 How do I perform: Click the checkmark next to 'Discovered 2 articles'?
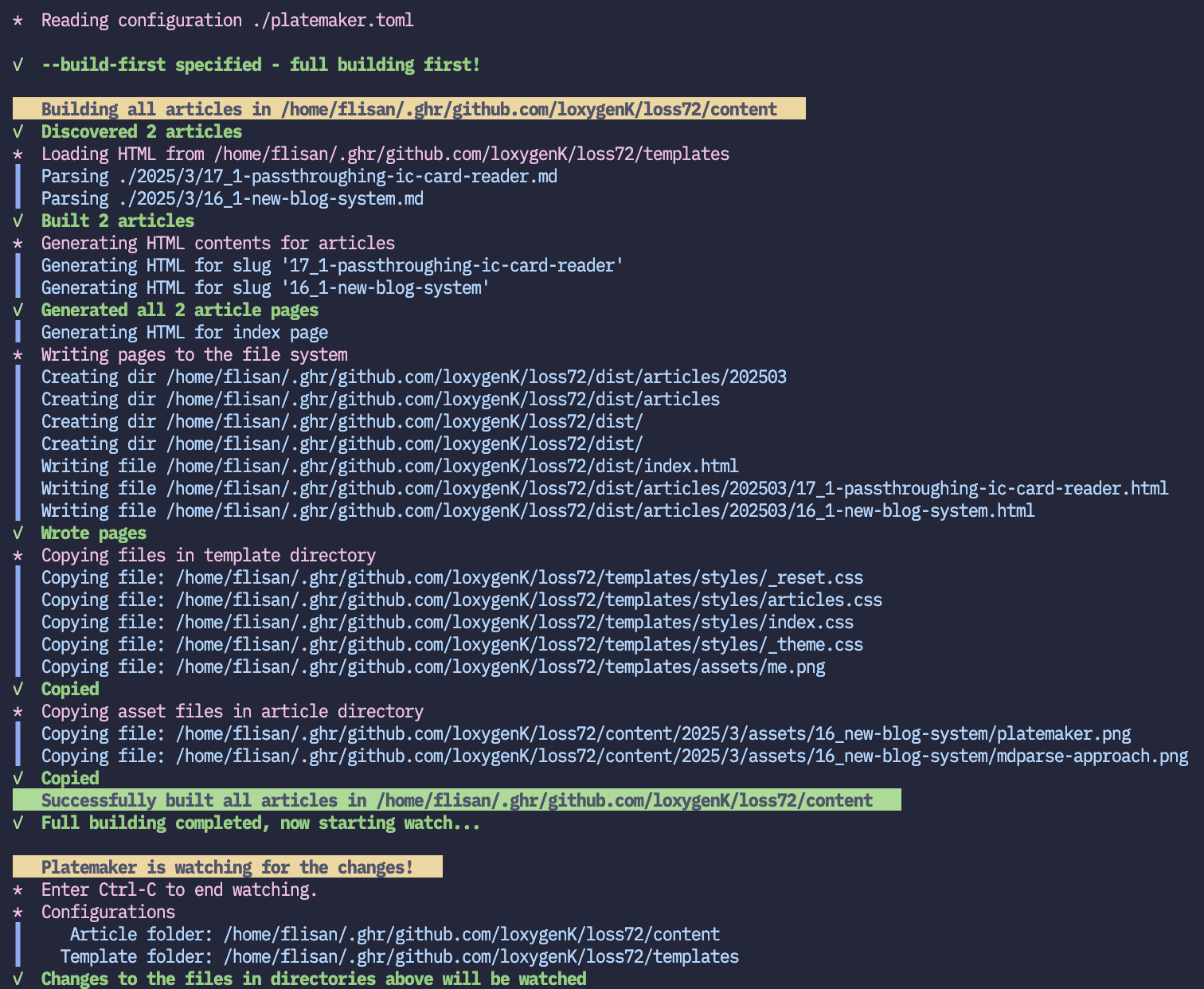18,132
